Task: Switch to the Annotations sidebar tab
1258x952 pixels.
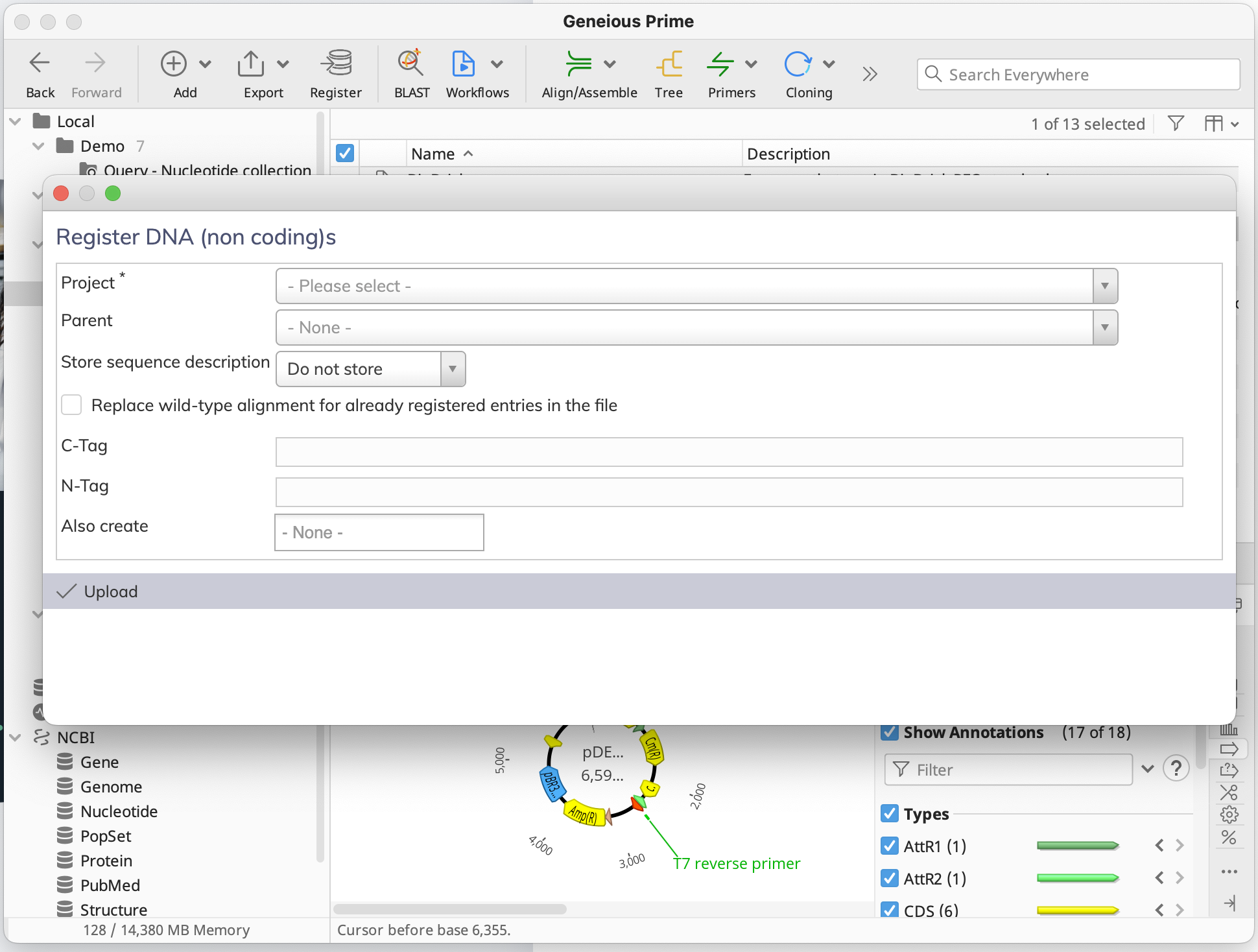Action: [x=1229, y=749]
